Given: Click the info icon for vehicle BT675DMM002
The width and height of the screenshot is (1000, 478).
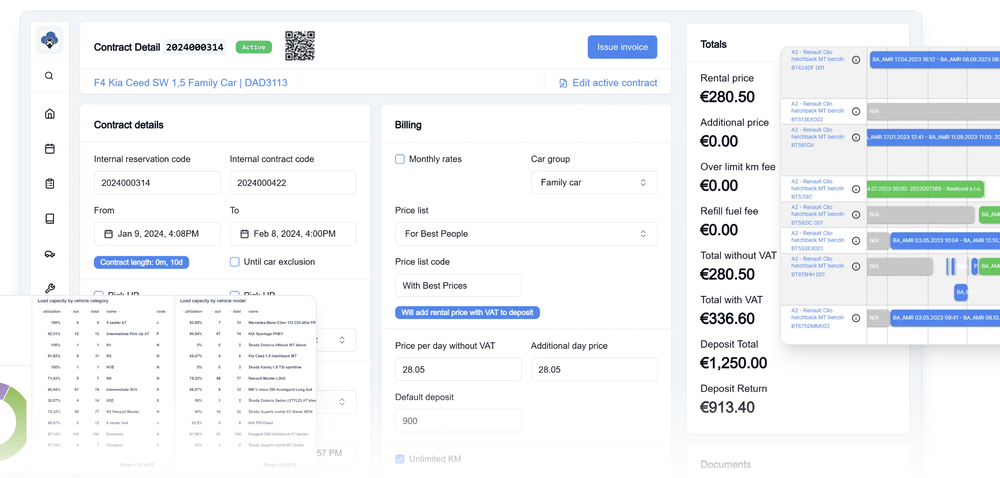Looking at the screenshot, I should (856, 318).
